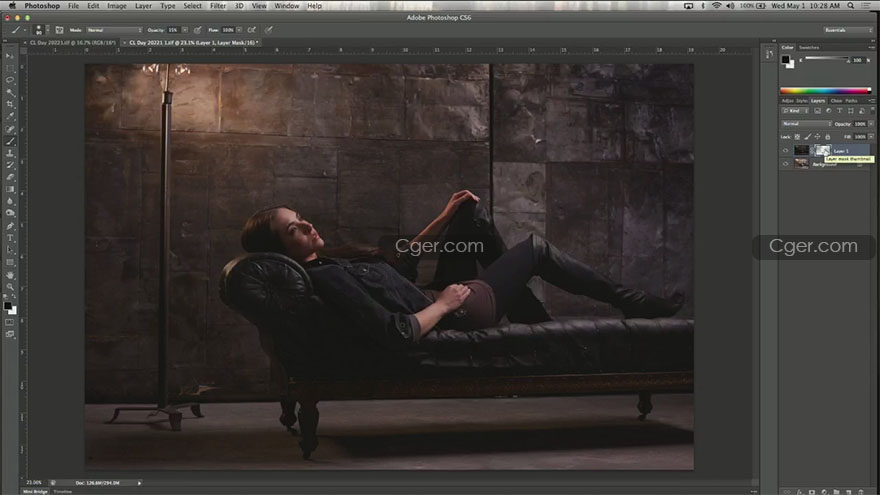
Task: Select the Path Selection tool
Action: pos(10,250)
